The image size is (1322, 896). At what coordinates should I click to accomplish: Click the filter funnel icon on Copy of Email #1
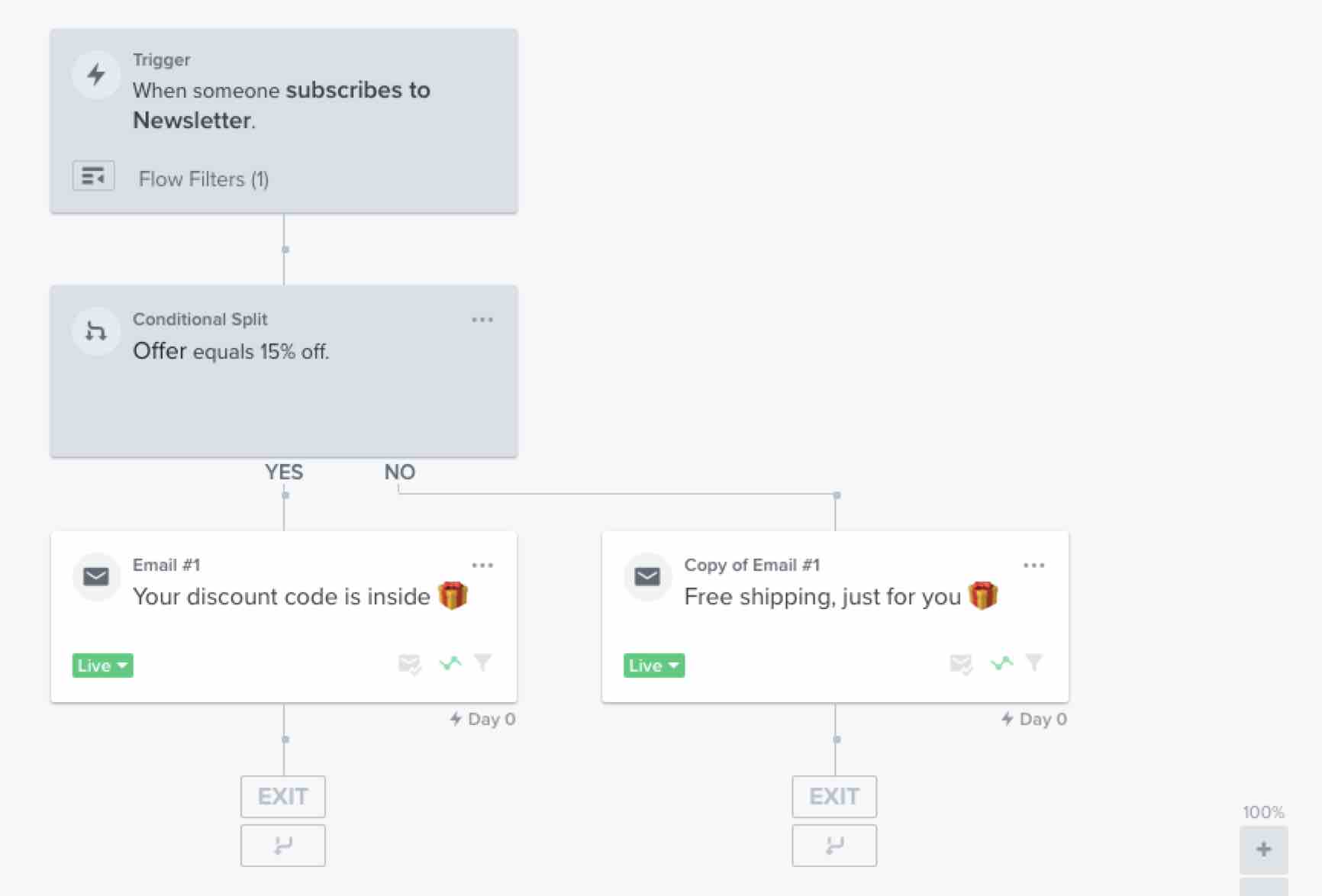(1035, 663)
